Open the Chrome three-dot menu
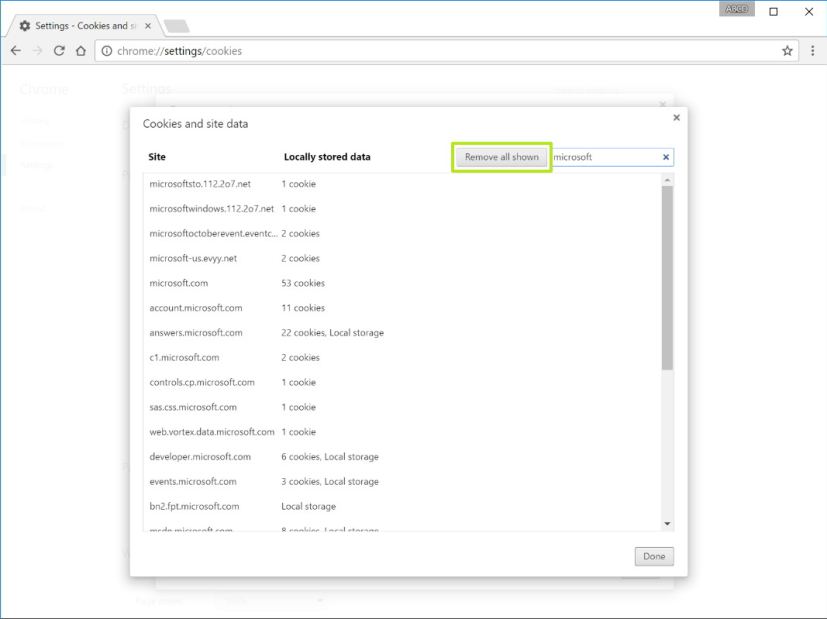827x619 pixels. [812, 51]
